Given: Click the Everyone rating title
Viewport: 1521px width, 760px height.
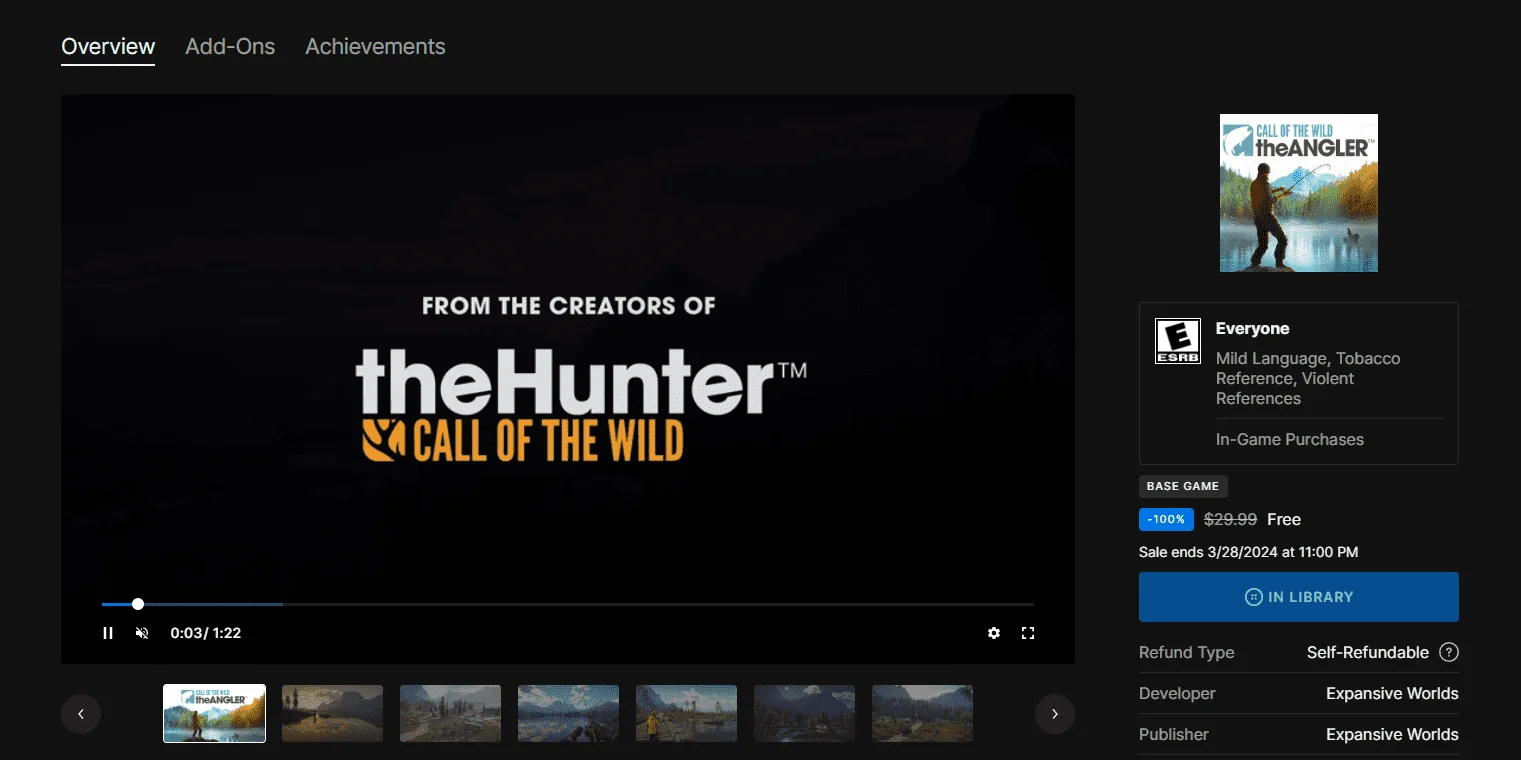Looking at the screenshot, I should (x=1252, y=329).
